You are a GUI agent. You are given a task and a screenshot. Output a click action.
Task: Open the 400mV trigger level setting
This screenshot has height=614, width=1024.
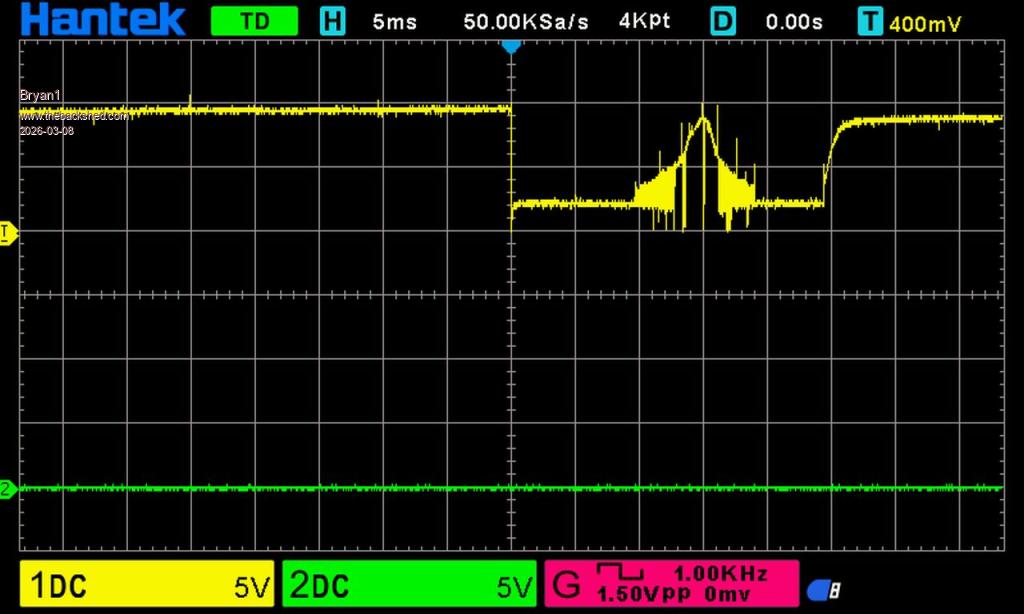point(925,23)
